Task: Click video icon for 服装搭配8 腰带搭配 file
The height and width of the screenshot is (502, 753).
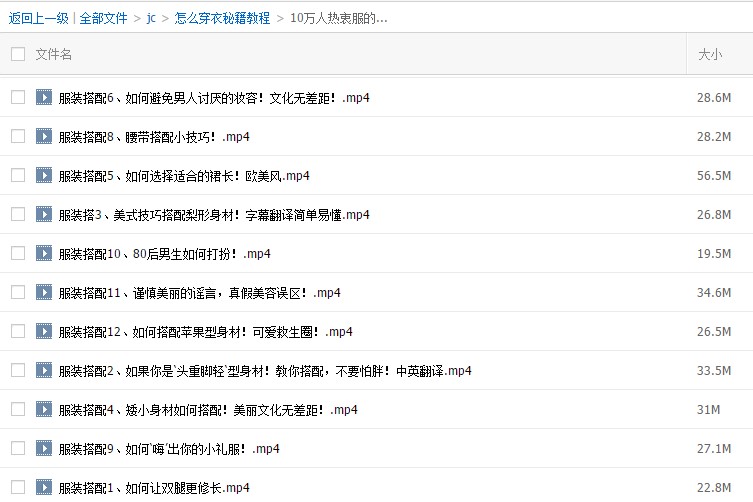Action: pos(44,136)
